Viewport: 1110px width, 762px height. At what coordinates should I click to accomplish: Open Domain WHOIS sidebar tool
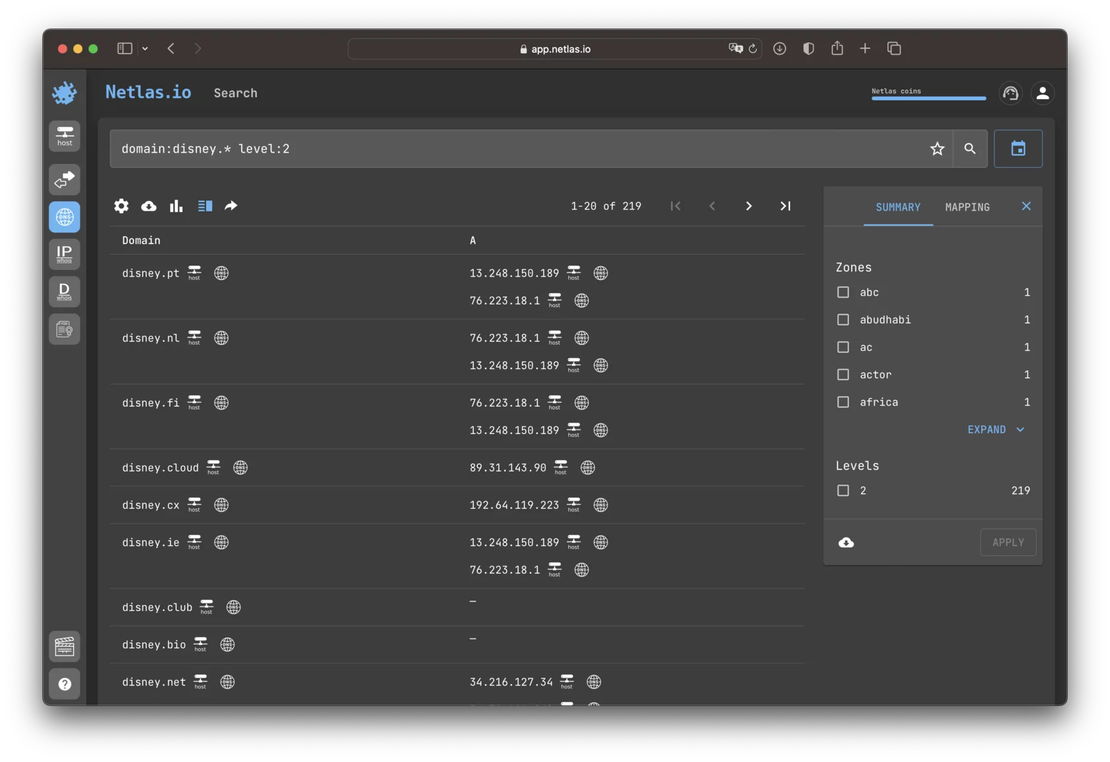pyautogui.click(x=65, y=292)
